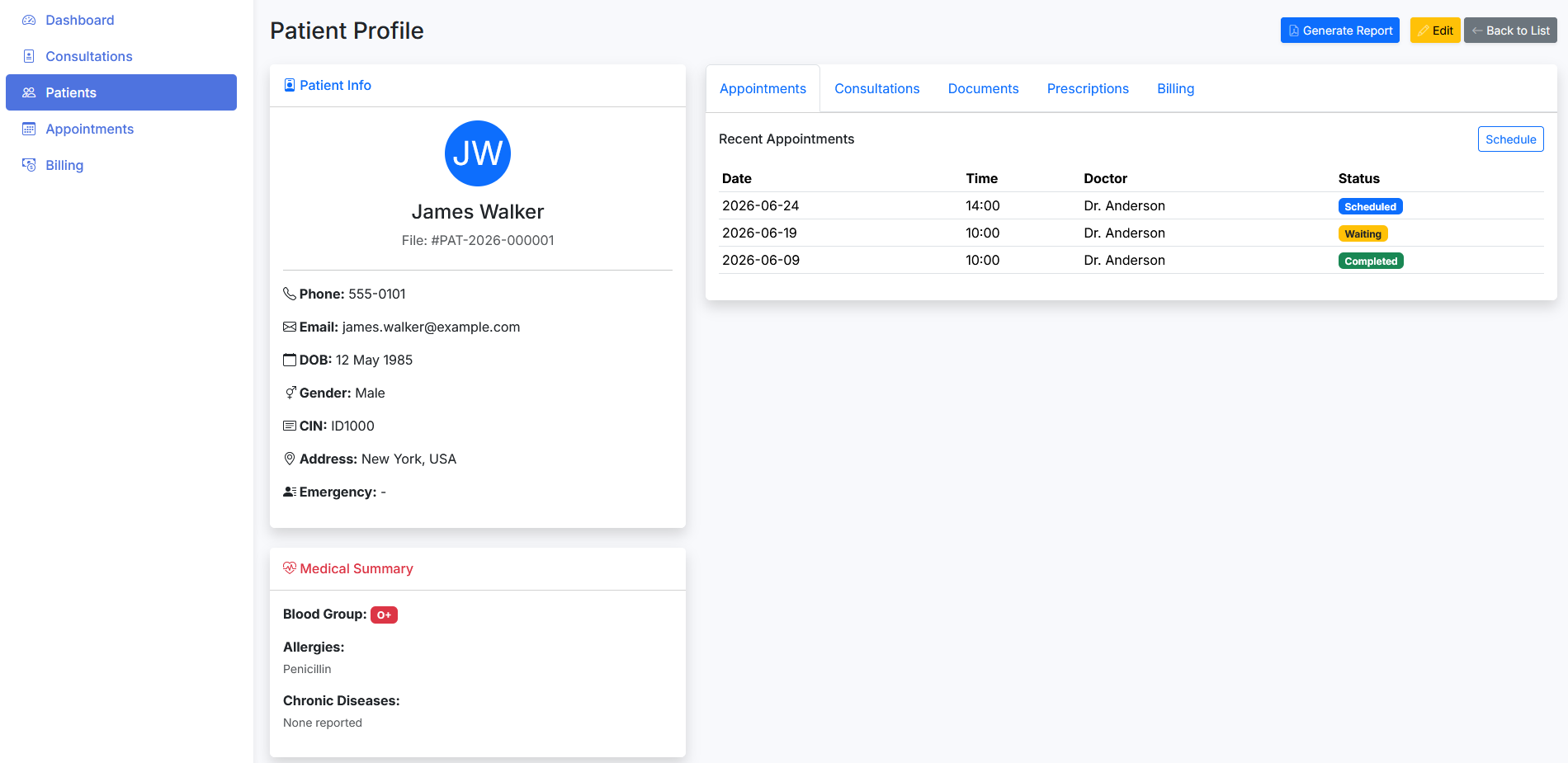1568x763 pixels.
Task: Click the file number #PAT-2026-000001
Action: click(493, 240)
